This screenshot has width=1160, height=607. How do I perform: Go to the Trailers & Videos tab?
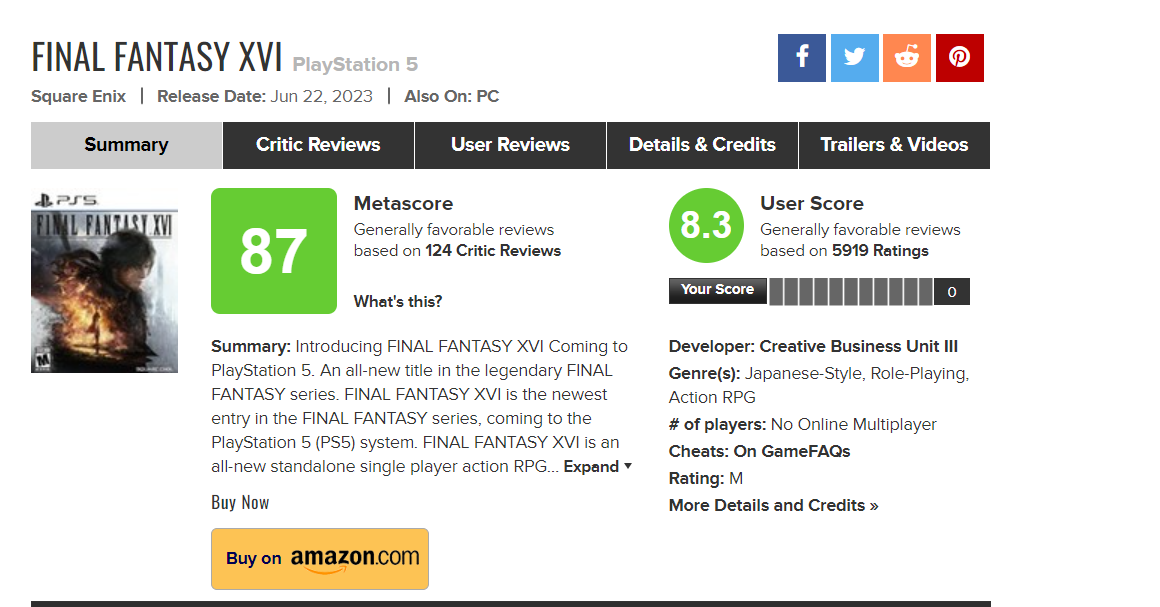pos(894,145)
